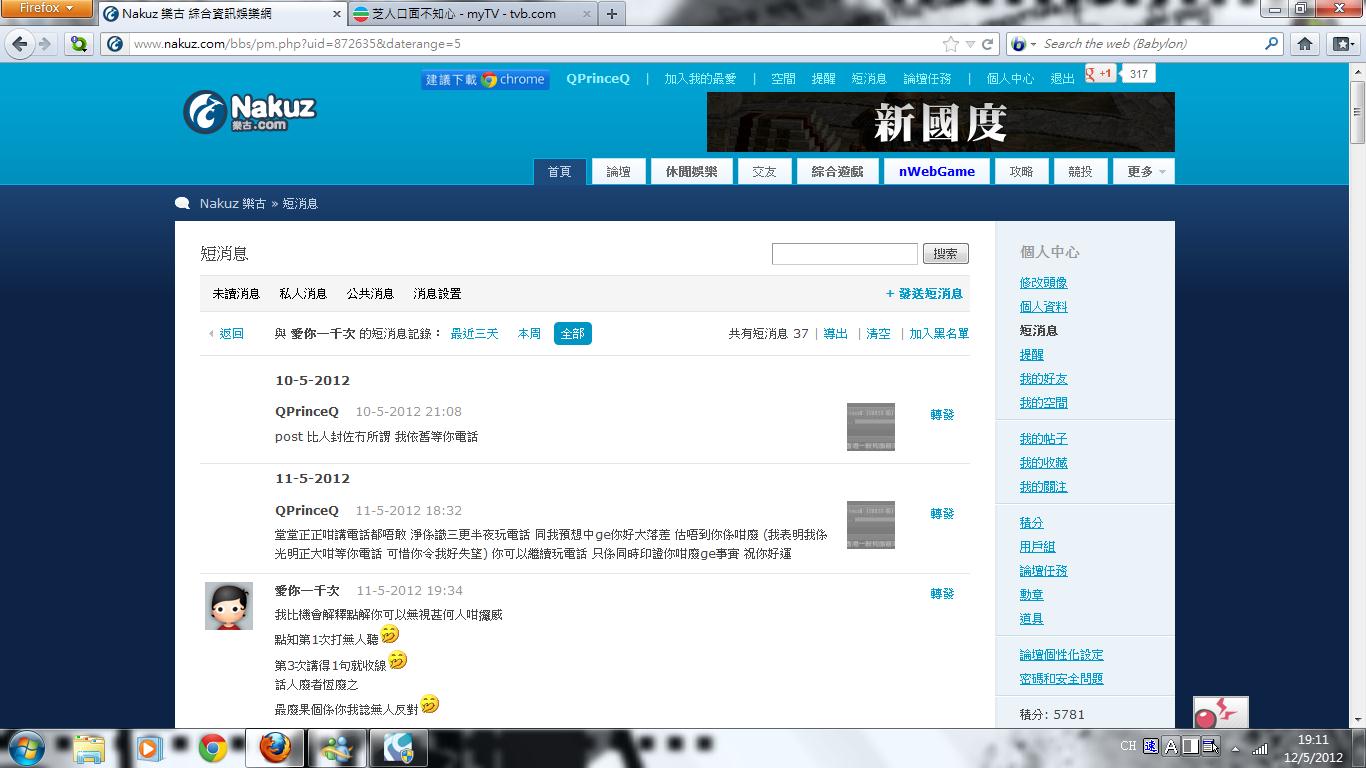Show messages from 最近三天
Viewport: 1366px width, 768px height.
coord(474,334)
